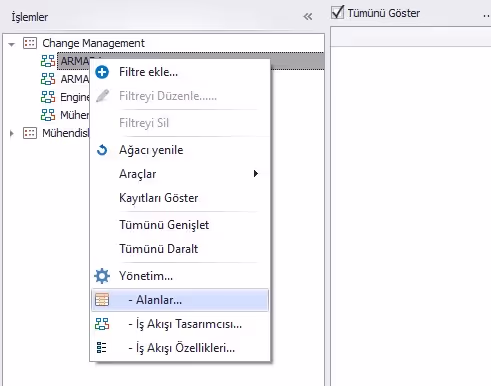Collapse the Change Management tree node

[12, 44]
